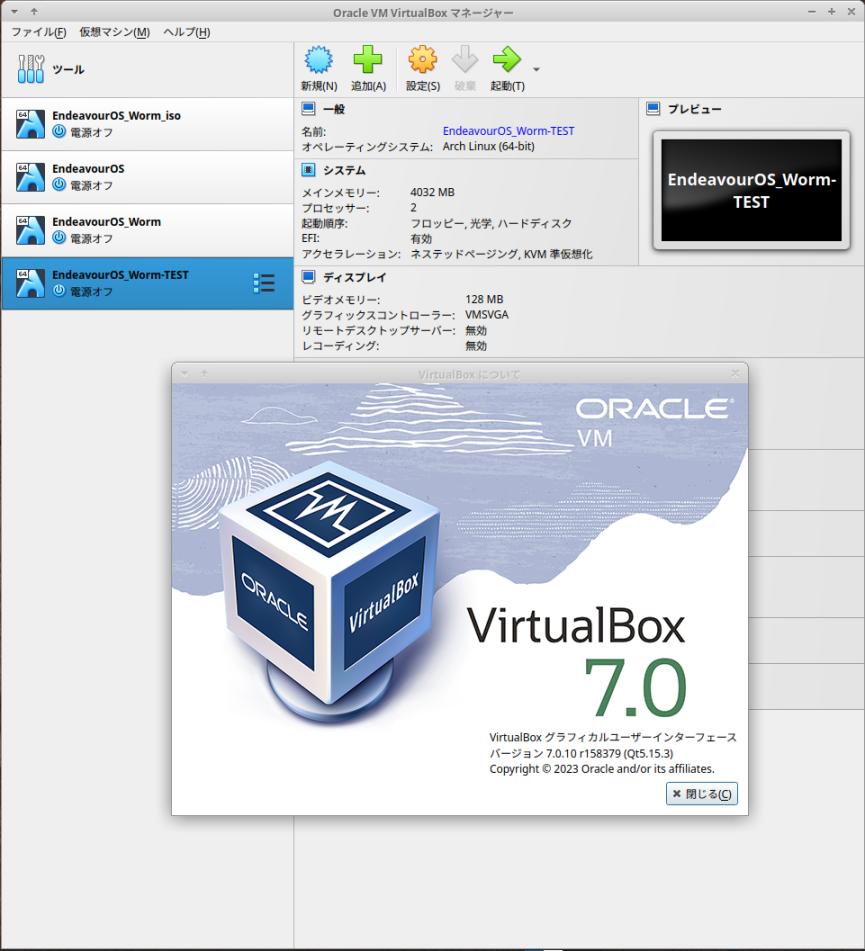Start VM with 起動(T) green arrow

pos(507,59)
